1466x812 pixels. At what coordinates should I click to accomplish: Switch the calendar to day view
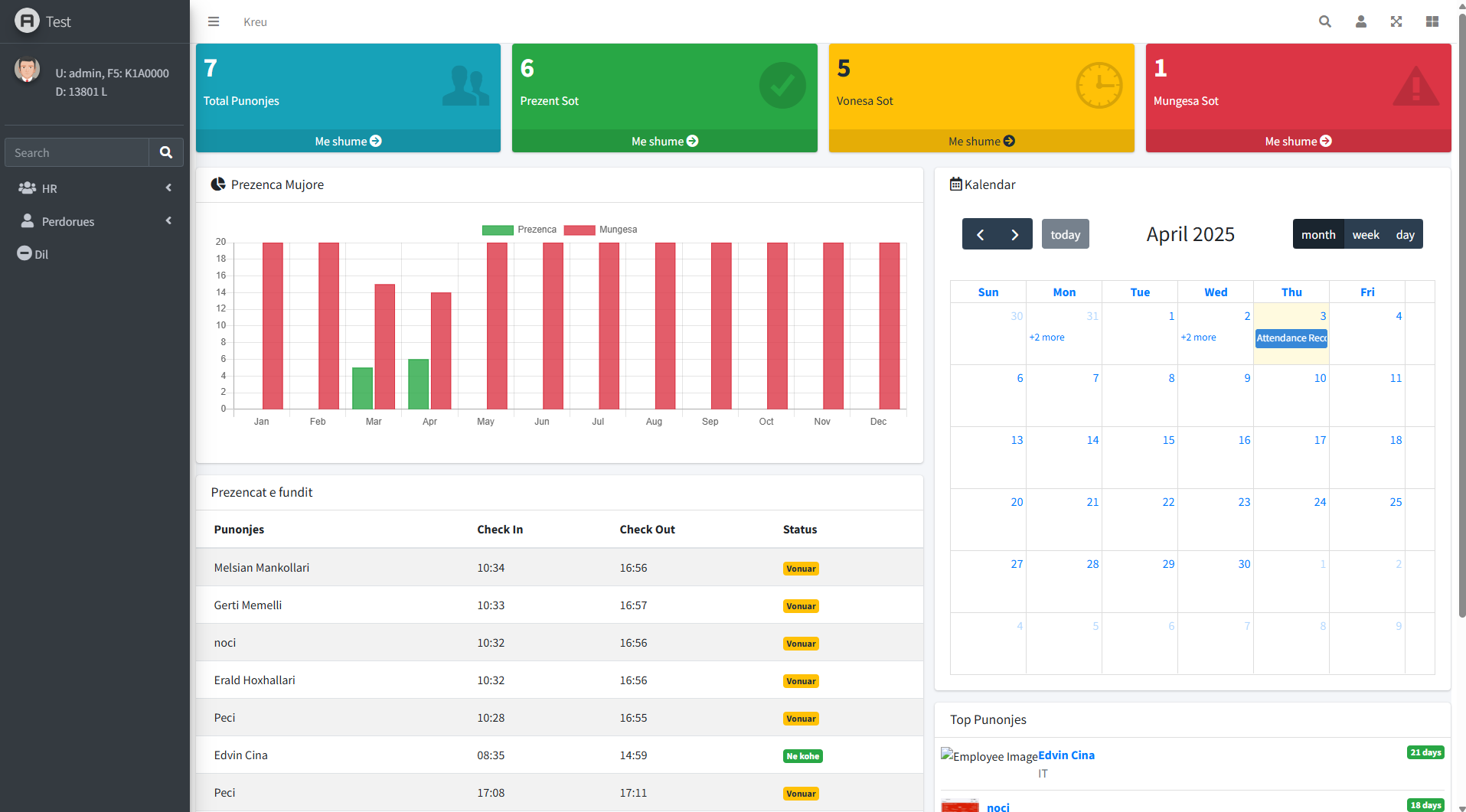tap(1406, 233)
